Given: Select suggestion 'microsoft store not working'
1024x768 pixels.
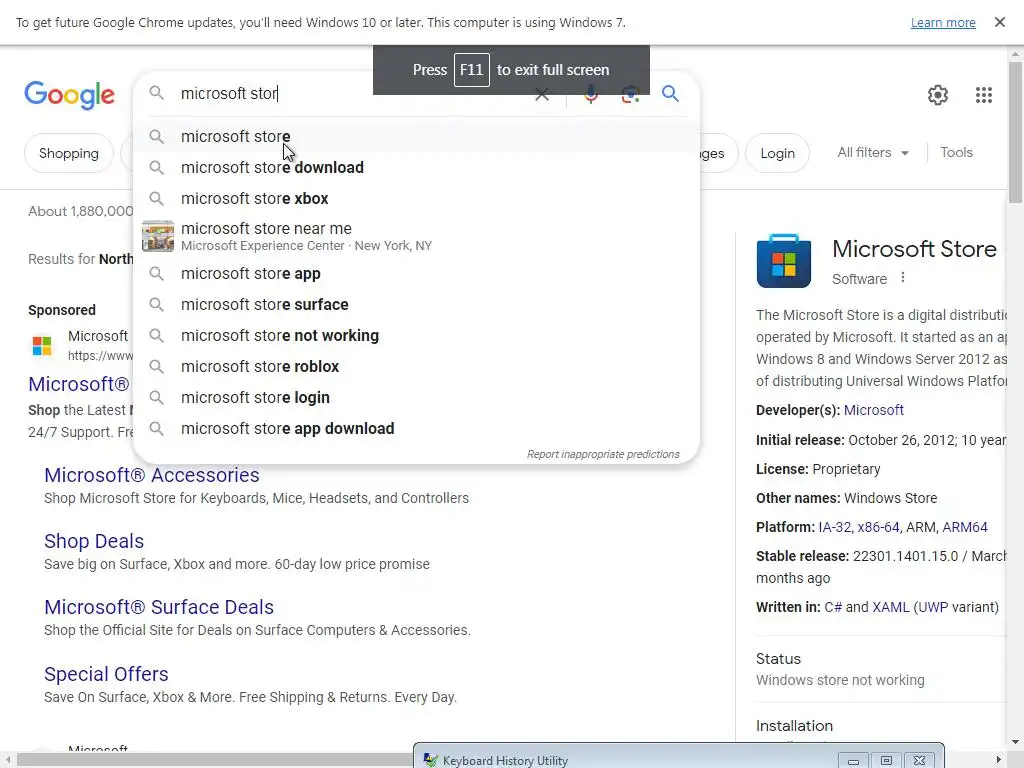Looking at the screenshot, I should click(416, 335).
